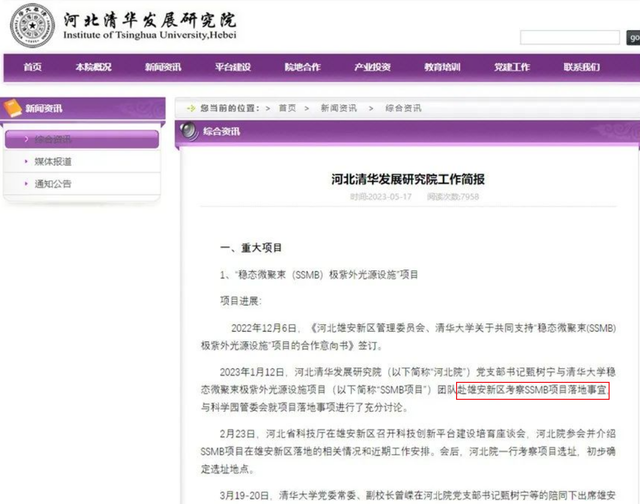The width and height of the screenshot is (640, 504).
Task: Click the 综合资讯 breadcrumb link
Action: 403,108
